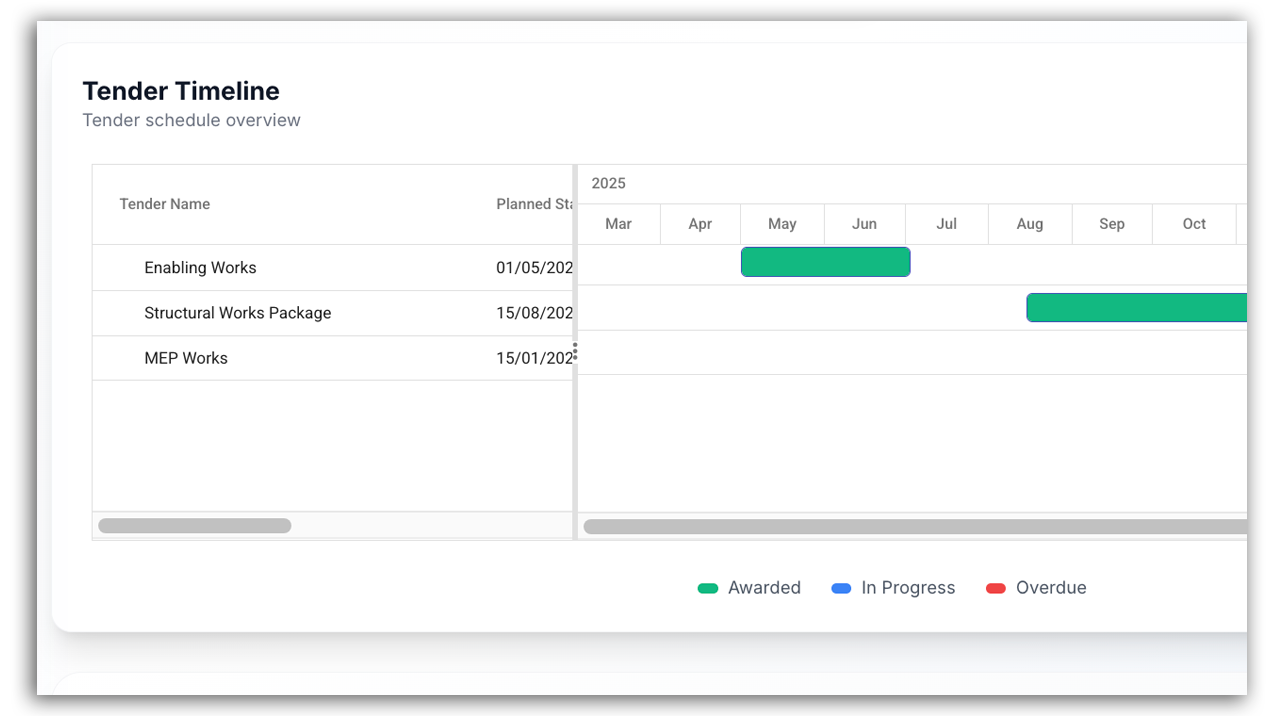Screen dimensions: 1284x716
Task: Click the Aug month header
Action: click(1029, 224)
